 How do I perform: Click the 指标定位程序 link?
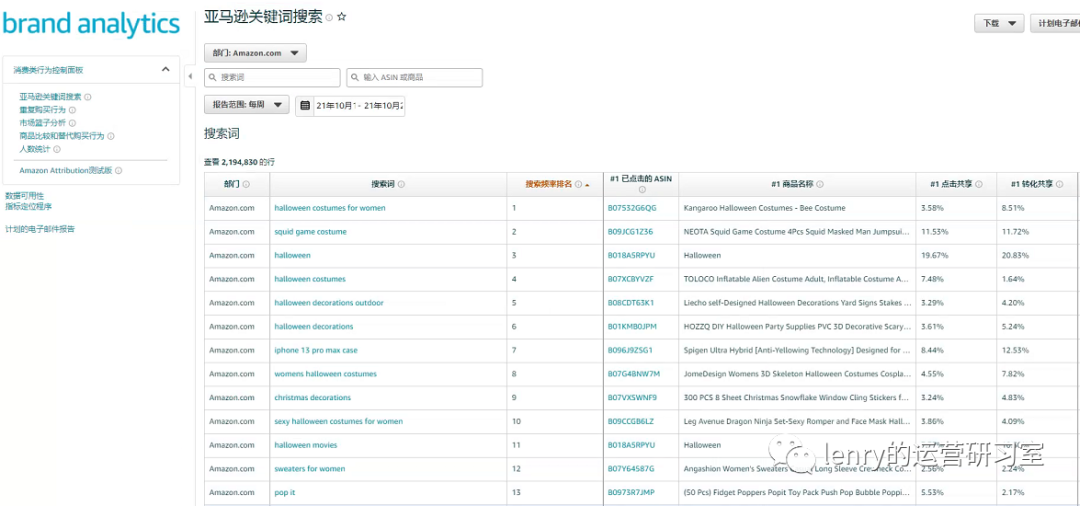pyautogui.click(x=28, y=206)
